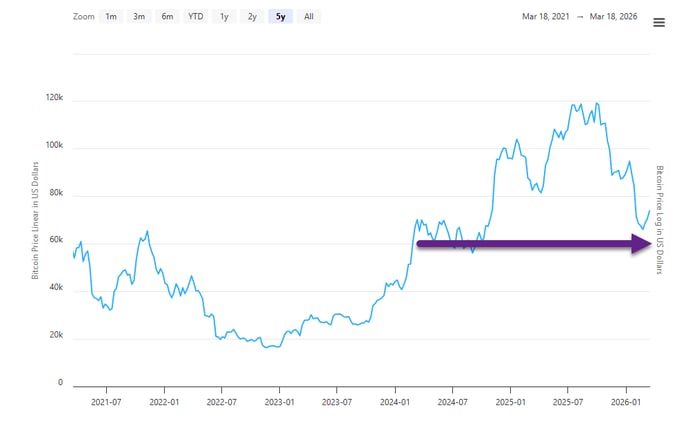
Task: Select the active 5y zoom button
Action: (280, 17)
